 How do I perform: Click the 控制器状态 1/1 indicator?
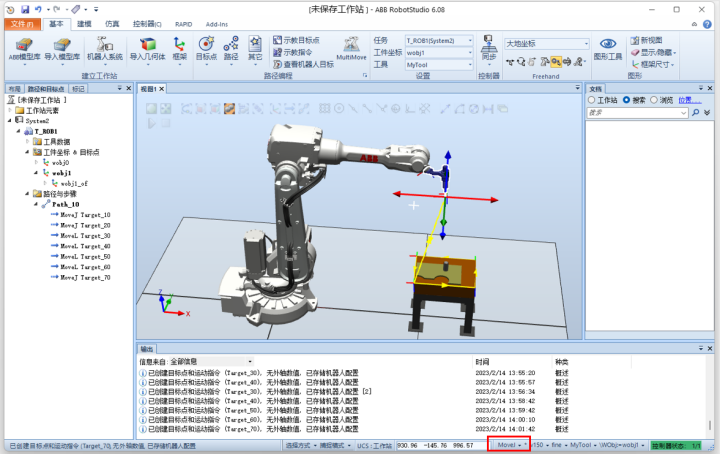676,445
